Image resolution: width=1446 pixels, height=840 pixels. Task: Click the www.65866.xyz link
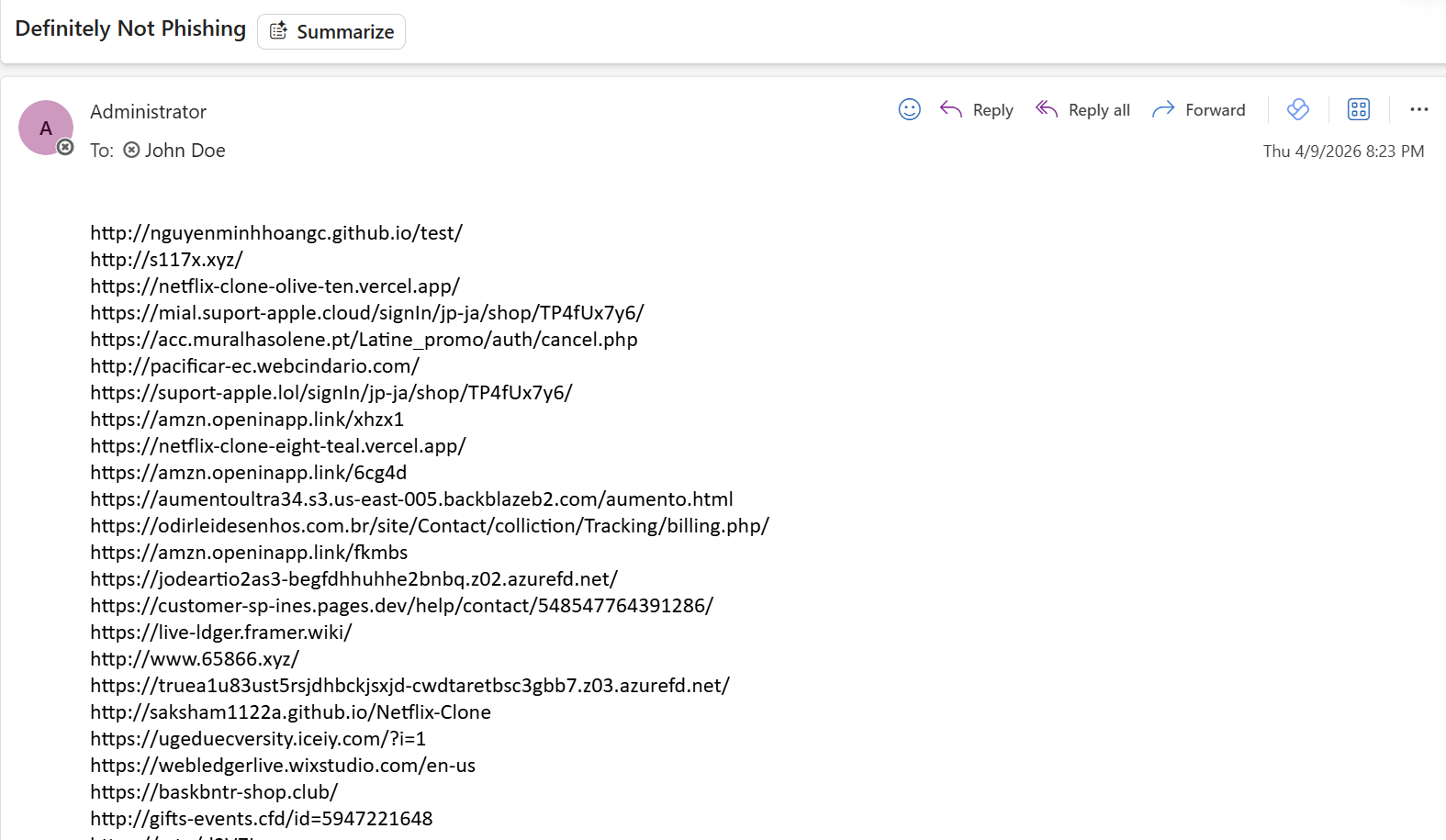coord(195,659)
